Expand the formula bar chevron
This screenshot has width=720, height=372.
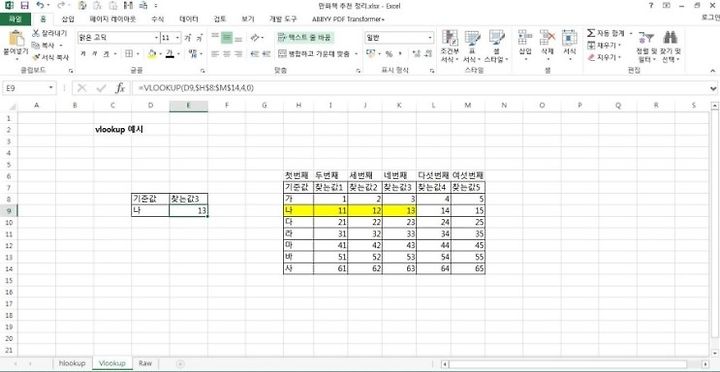[713, 88]
